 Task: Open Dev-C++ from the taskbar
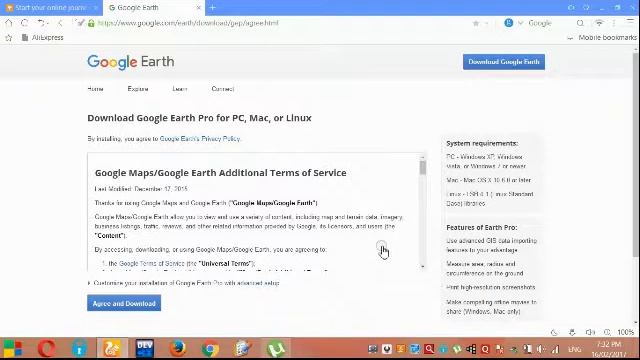(x=144, y=349)
